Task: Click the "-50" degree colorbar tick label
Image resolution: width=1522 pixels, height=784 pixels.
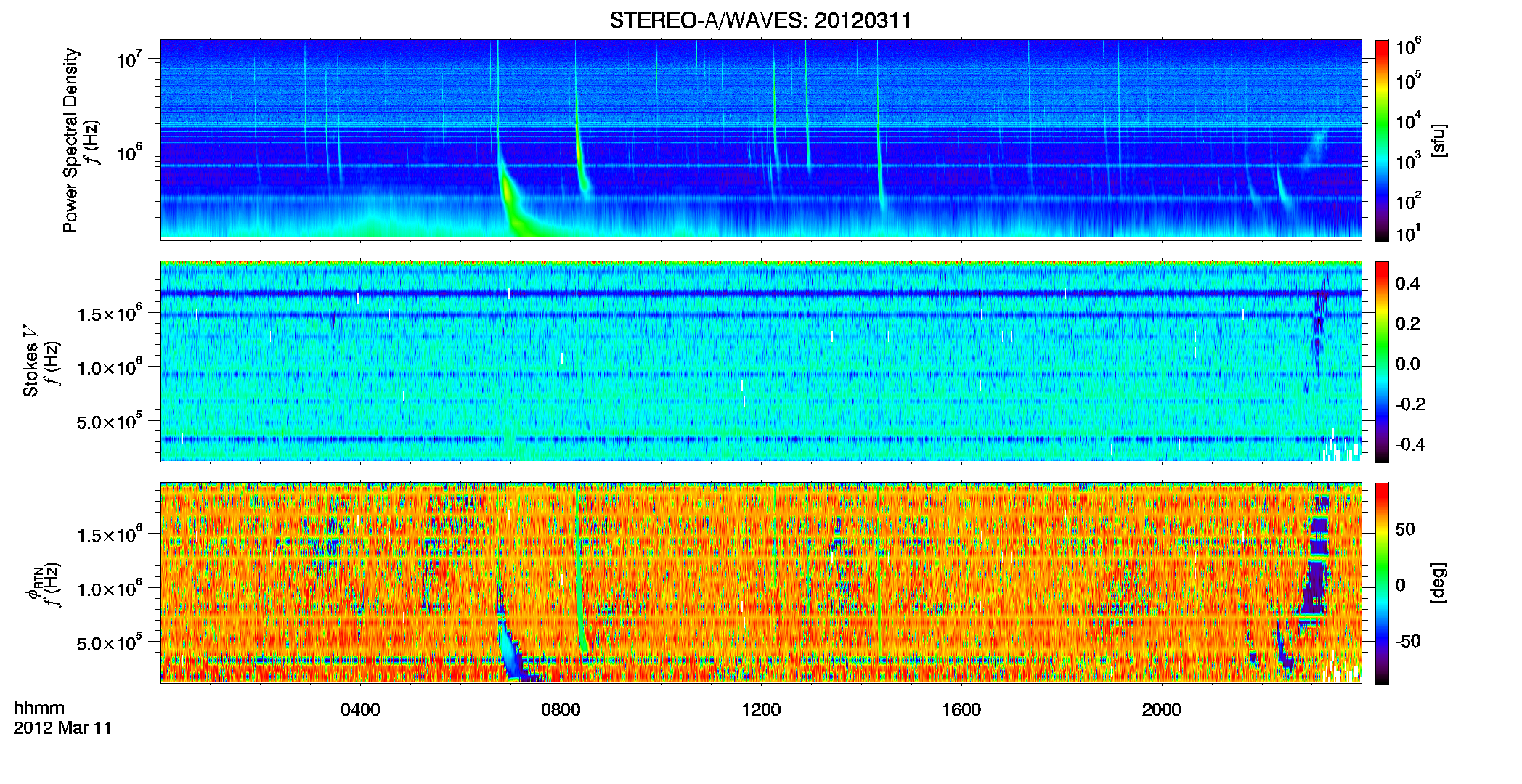Action: (x=1408, y=642)
